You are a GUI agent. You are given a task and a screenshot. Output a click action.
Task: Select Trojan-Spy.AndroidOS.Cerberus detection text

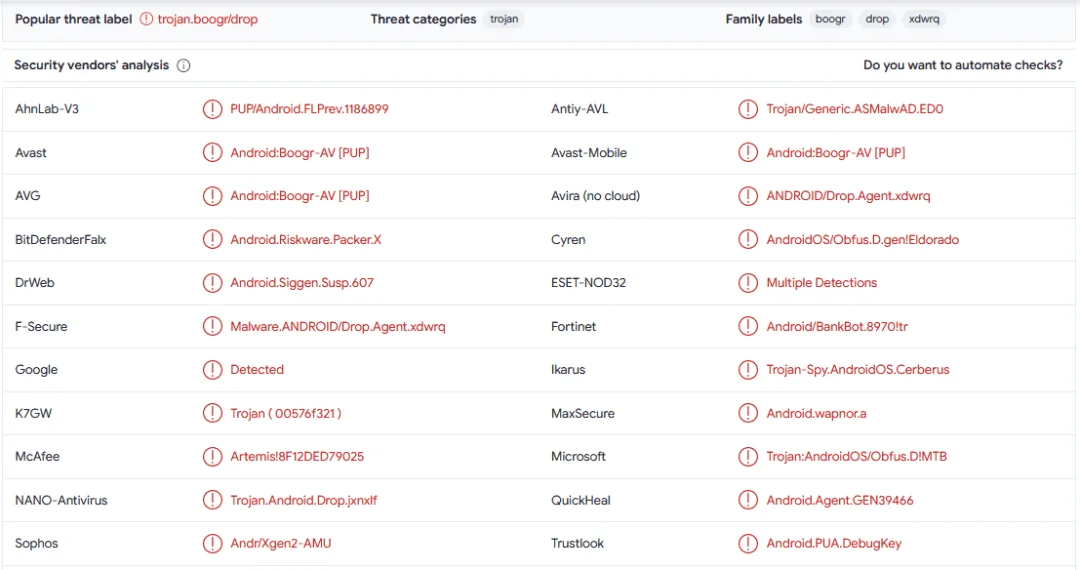[858, 370]
